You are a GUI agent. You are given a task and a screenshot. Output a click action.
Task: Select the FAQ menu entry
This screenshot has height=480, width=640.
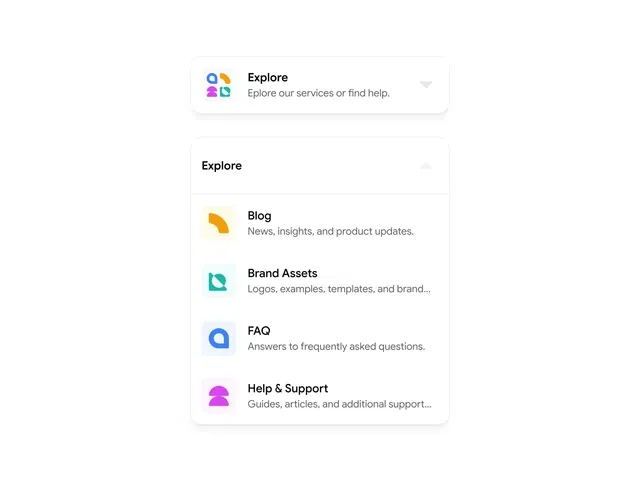coord(320,338)
